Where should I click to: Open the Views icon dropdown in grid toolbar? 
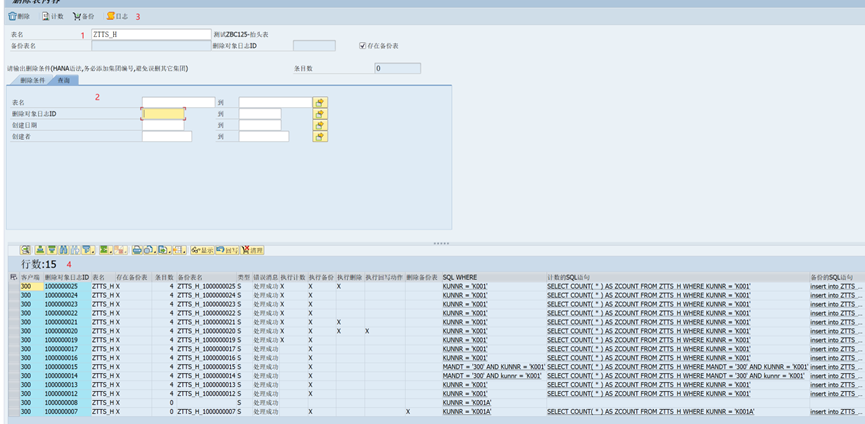151,250
